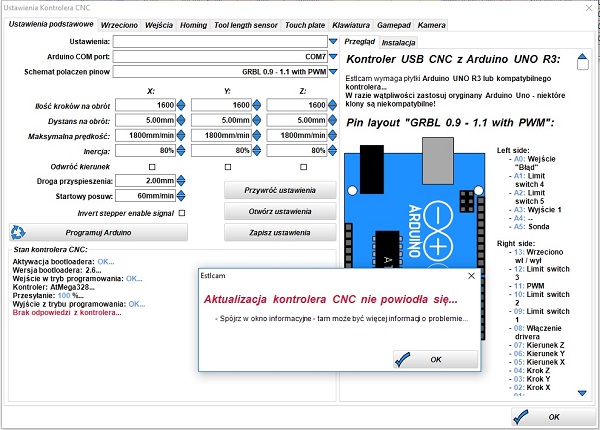Adjust the Z steps per revolution stepper

pyautogui.click(x=333, y=105)
